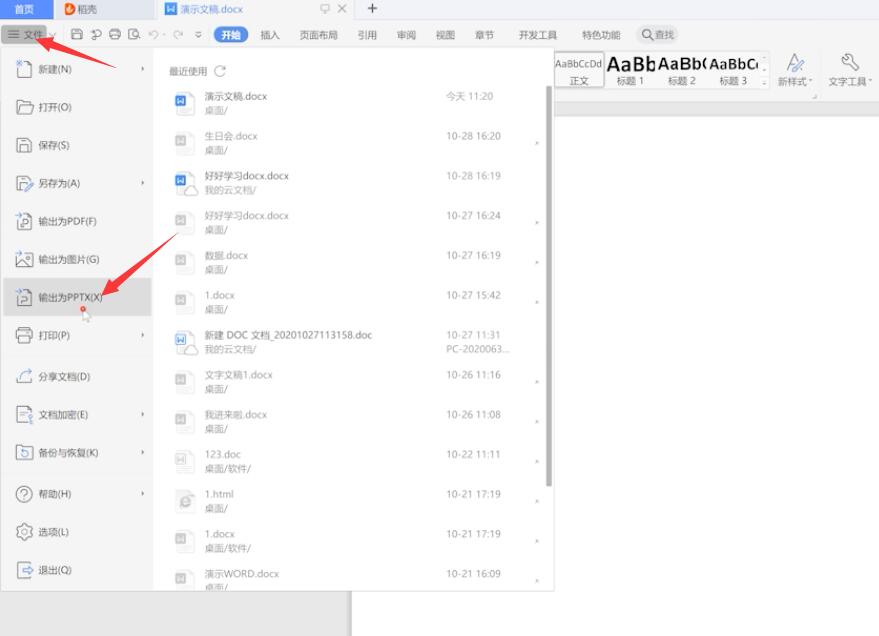This screenshot has width=879, height=636.
Task: Open recent file 1.html
Action: [355, 501]
